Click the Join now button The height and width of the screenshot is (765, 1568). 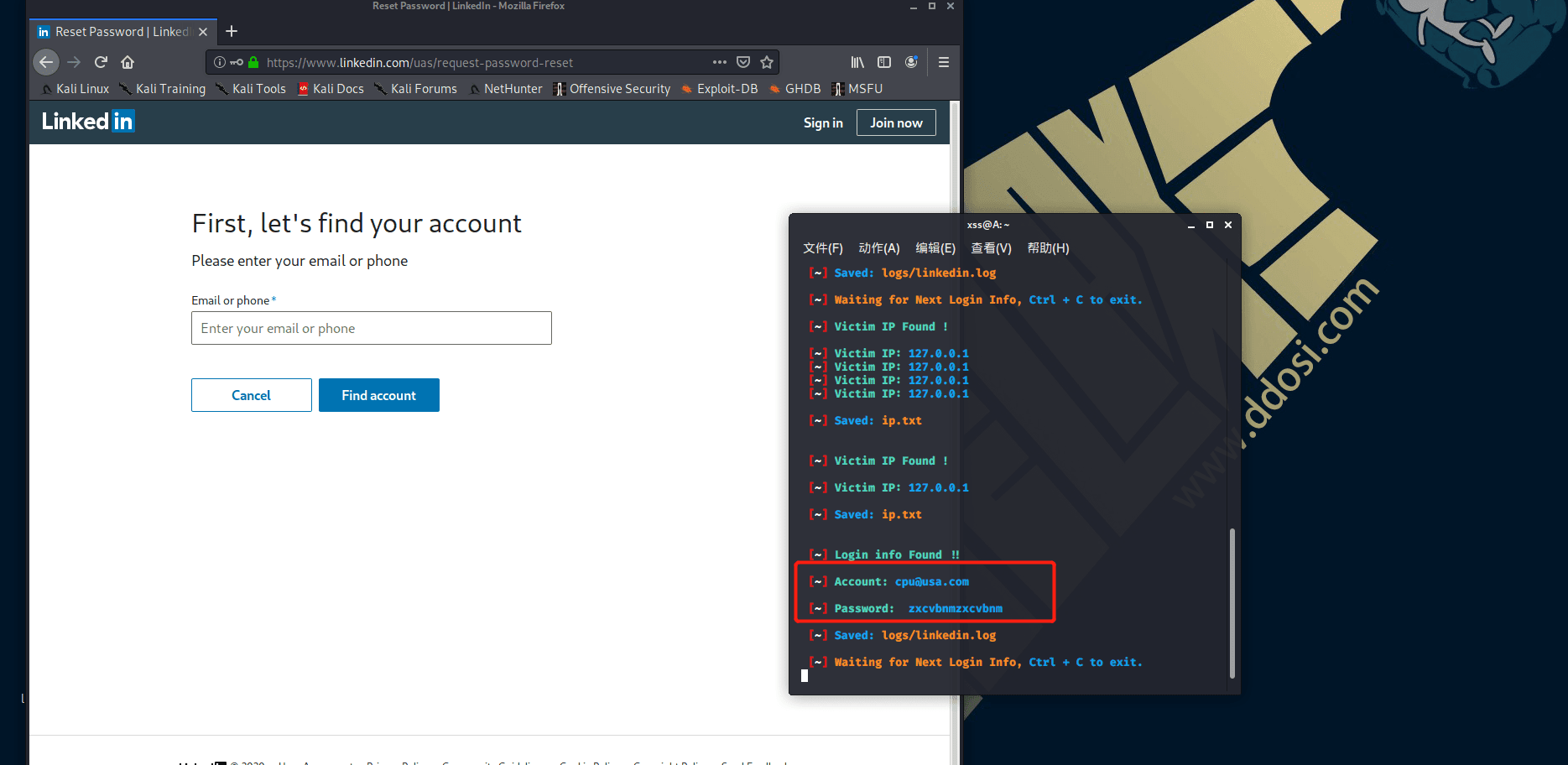[x=896, y=122]
